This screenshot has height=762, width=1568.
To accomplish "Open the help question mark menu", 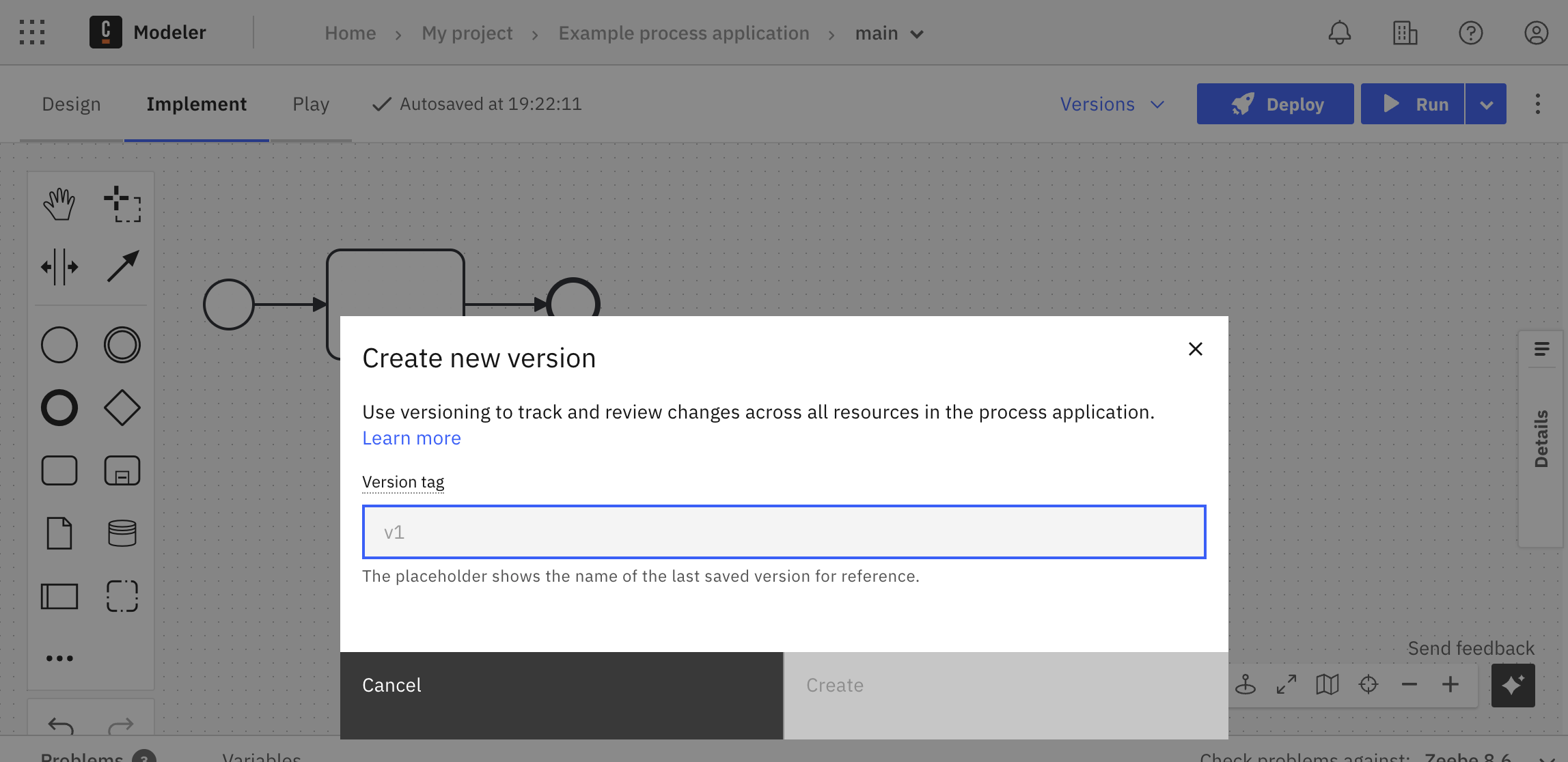I will click(x=1470, y=33).
